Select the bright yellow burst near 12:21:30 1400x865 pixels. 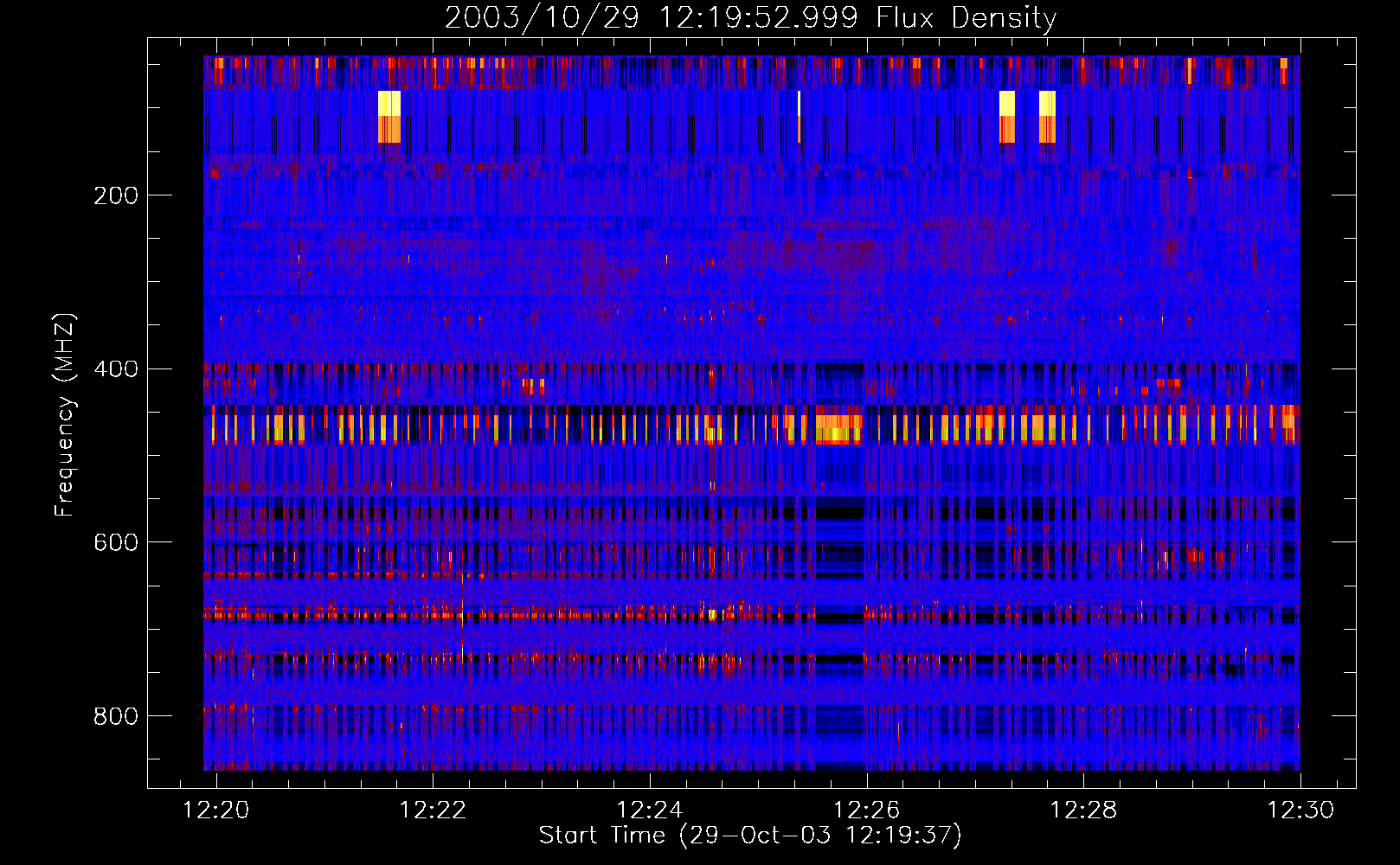[389, 117]
